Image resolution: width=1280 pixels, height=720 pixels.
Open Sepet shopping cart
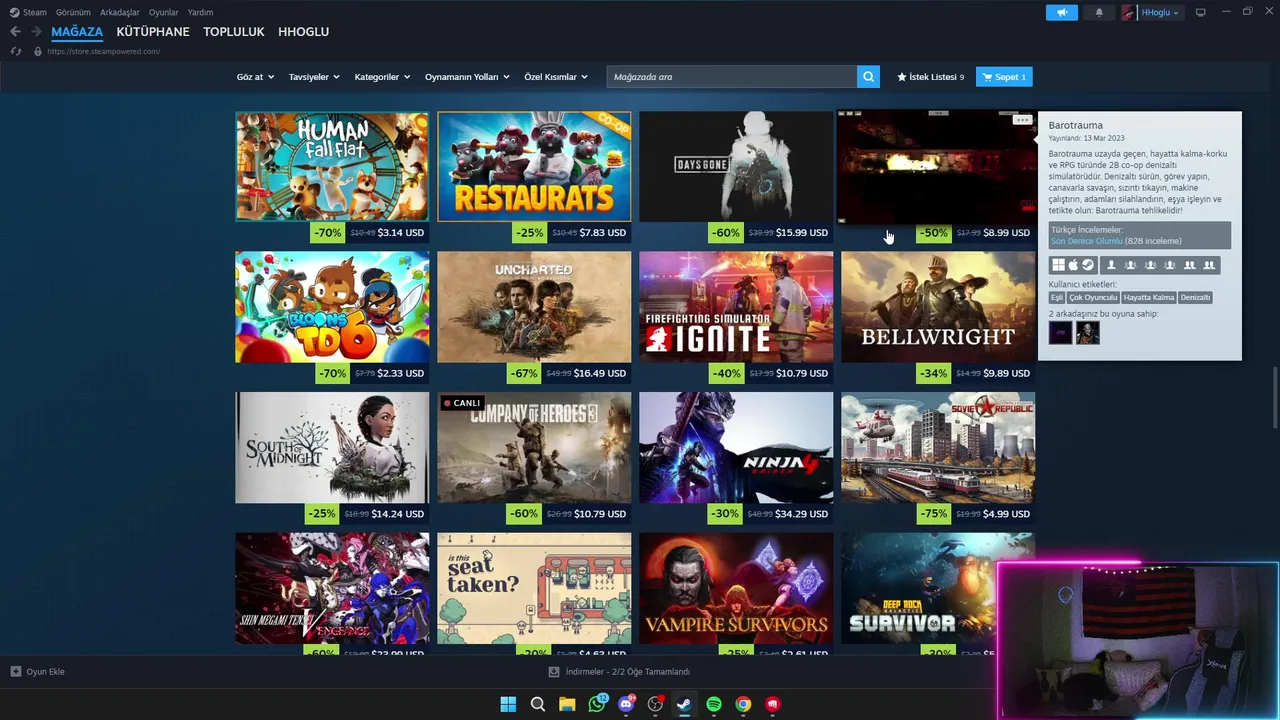click(x=1004, y=77)
